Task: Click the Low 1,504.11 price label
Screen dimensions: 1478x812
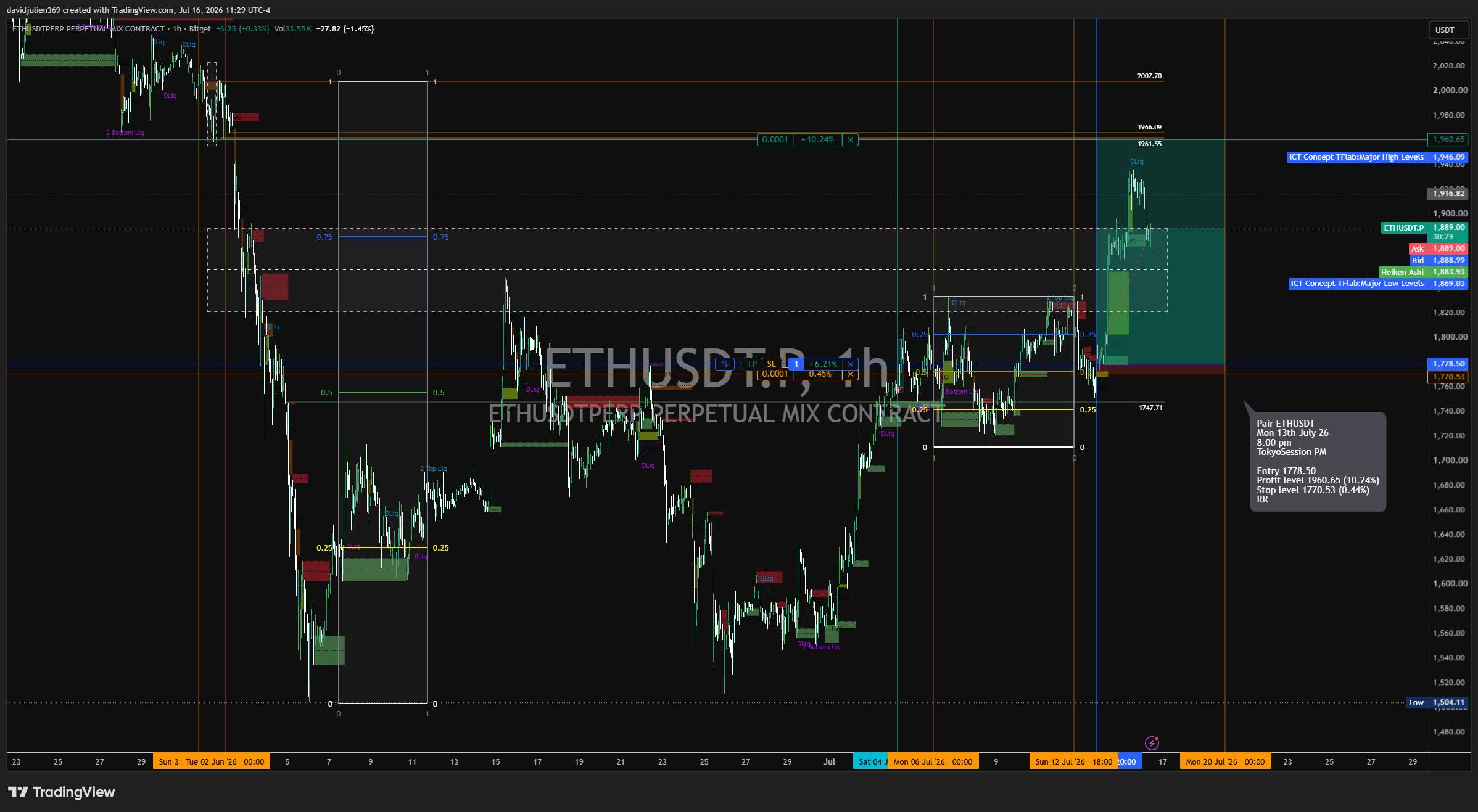Action: 1437,703
